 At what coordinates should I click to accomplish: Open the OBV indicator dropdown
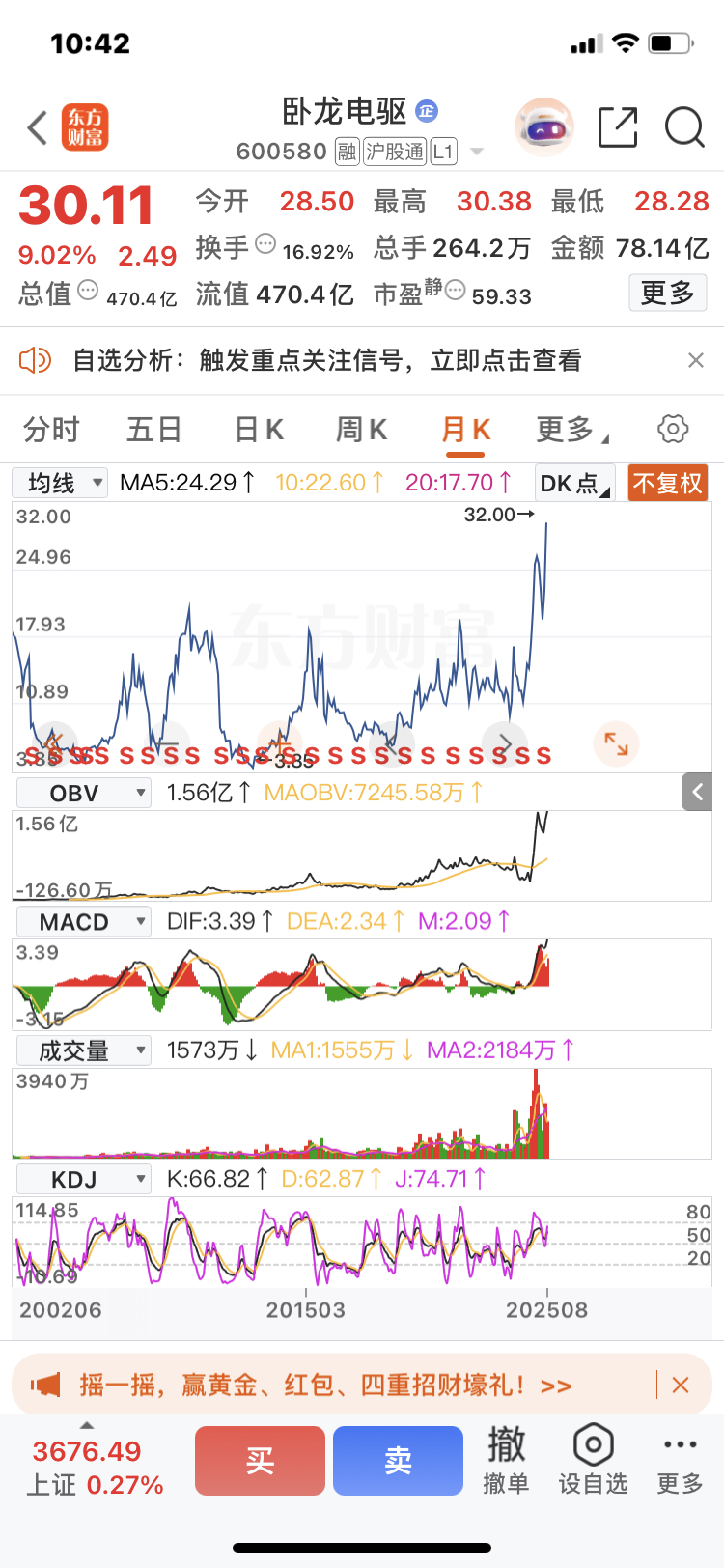click(84, 794)
